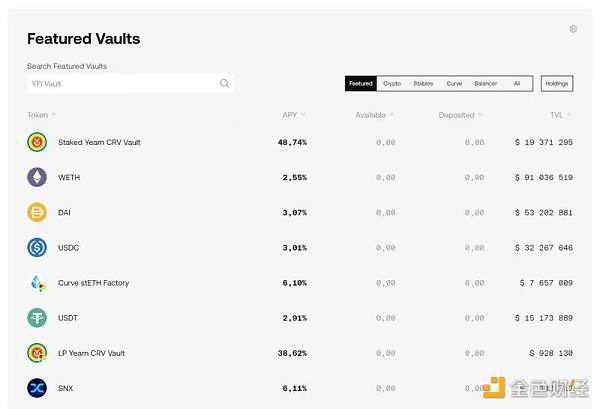Switch to the Crypto filter tab
600x409 pixels.
[x=392, y=84]
